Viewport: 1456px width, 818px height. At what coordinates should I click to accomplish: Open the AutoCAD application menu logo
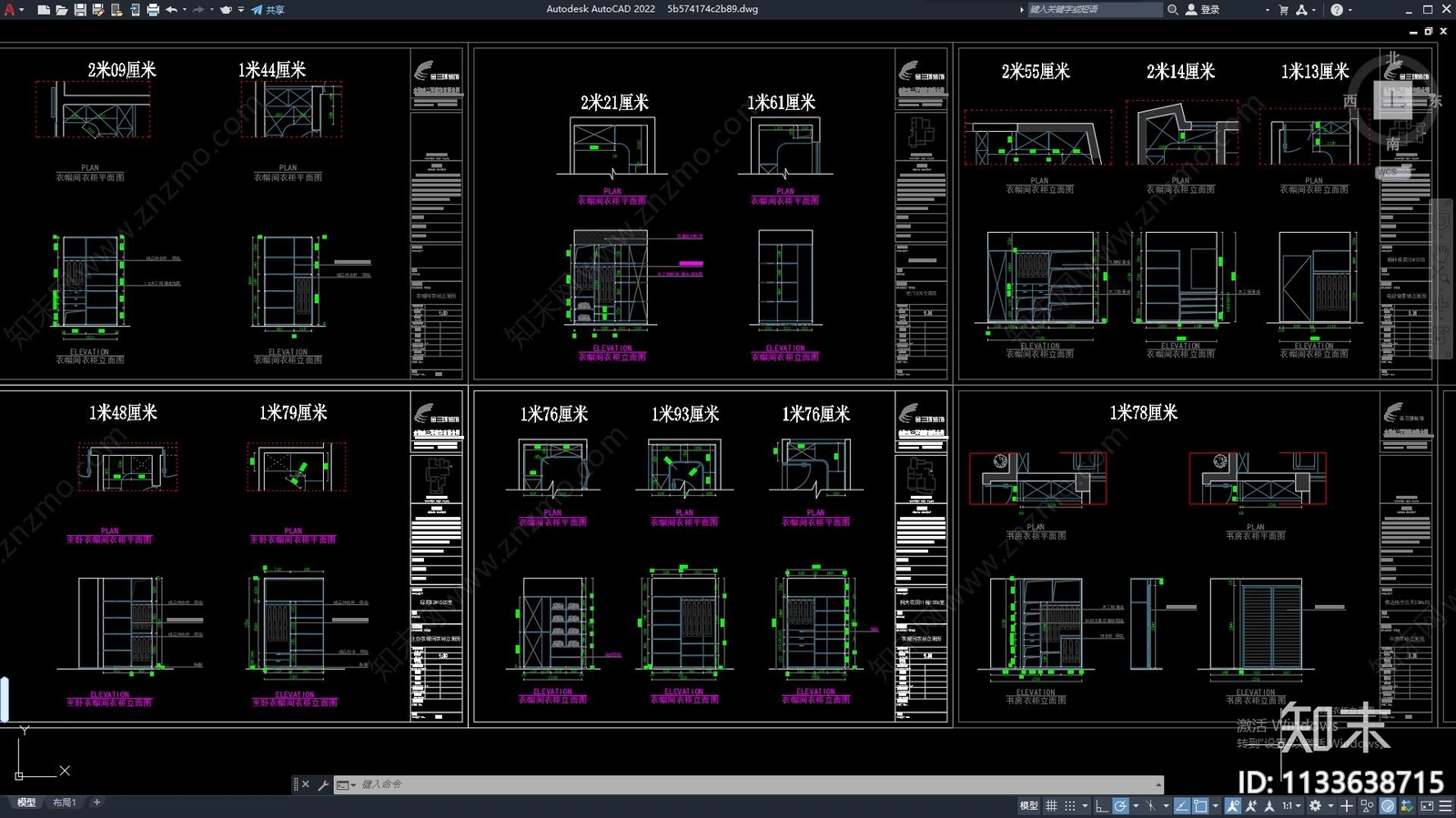[x=10, y=10]
